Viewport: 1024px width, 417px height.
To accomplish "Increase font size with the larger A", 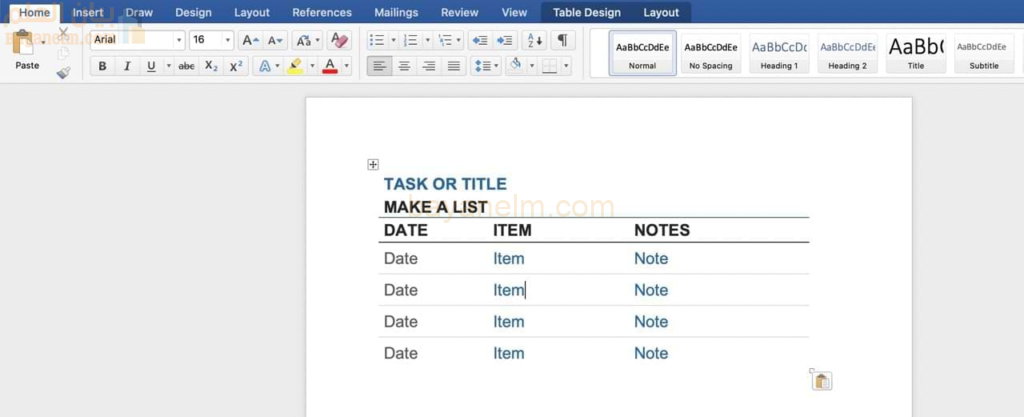I will pyautogui.click(x=250, y=41).
